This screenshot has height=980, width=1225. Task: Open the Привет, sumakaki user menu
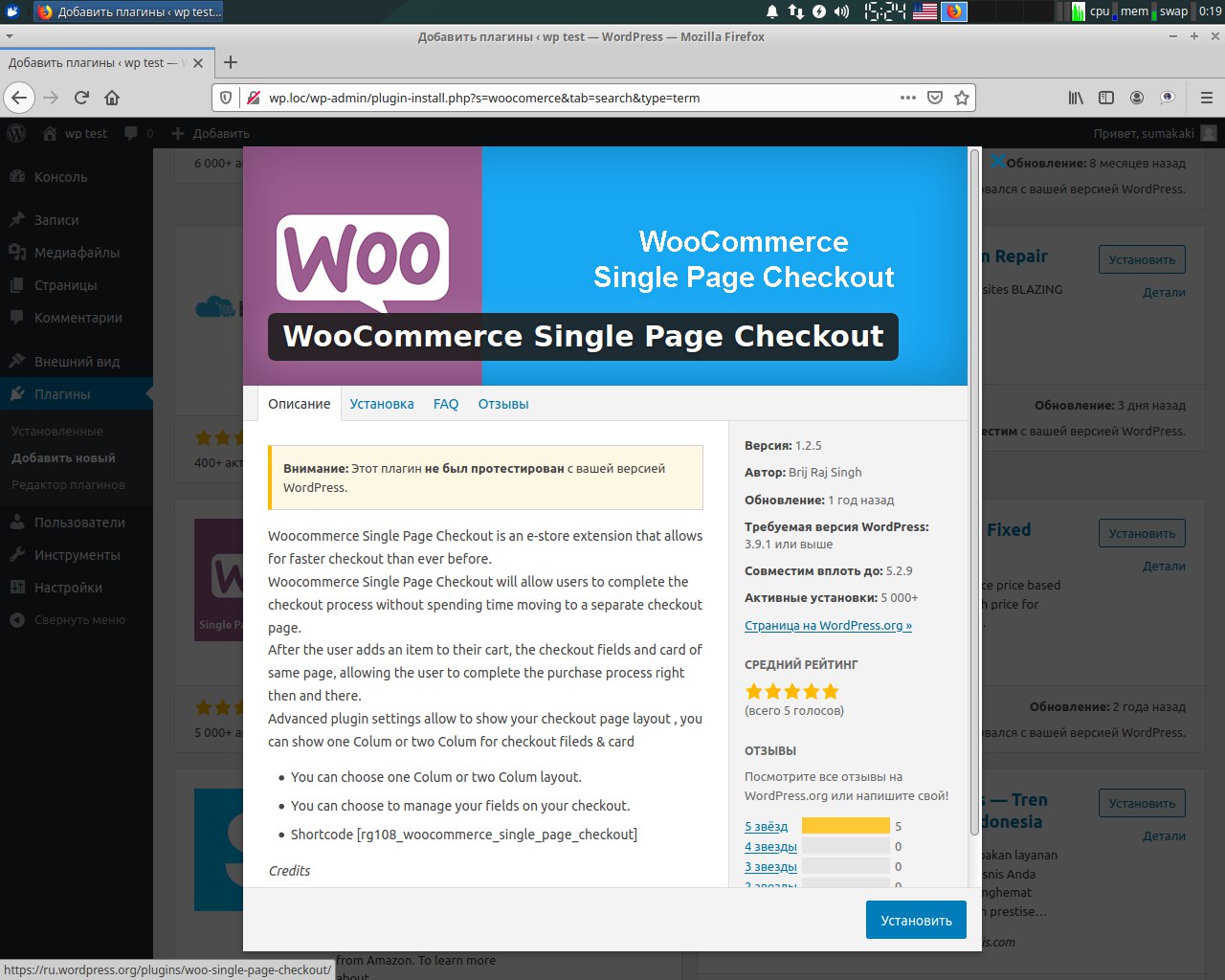[1155, 133]
